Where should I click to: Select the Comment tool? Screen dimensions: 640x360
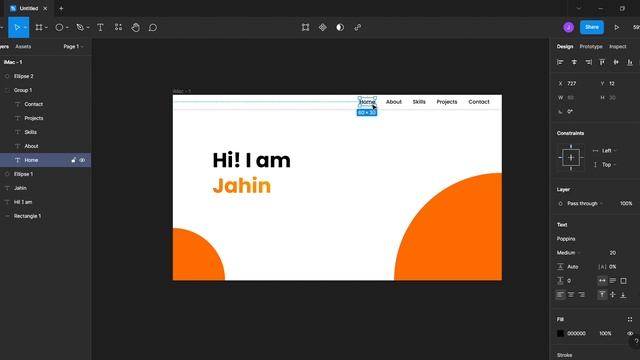pyautogui.click(x=153, y=27)
